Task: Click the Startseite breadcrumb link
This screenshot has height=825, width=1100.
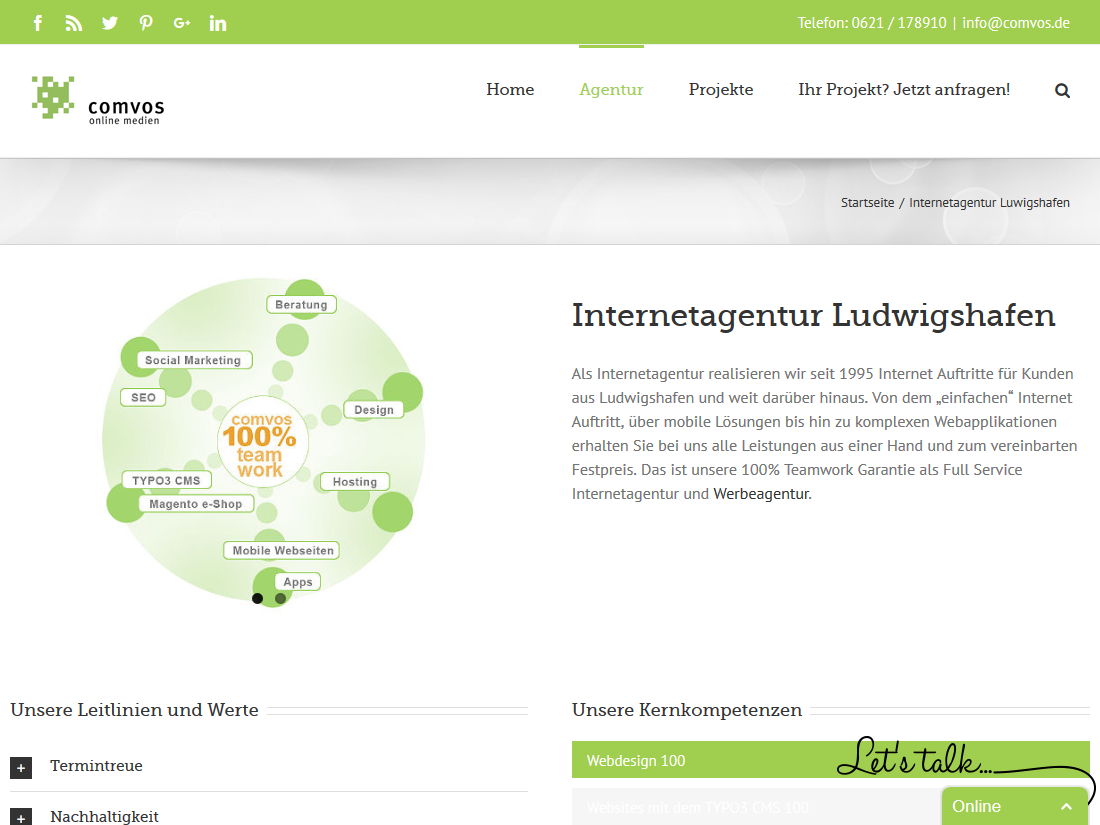Action: click(x=867, y=202)
